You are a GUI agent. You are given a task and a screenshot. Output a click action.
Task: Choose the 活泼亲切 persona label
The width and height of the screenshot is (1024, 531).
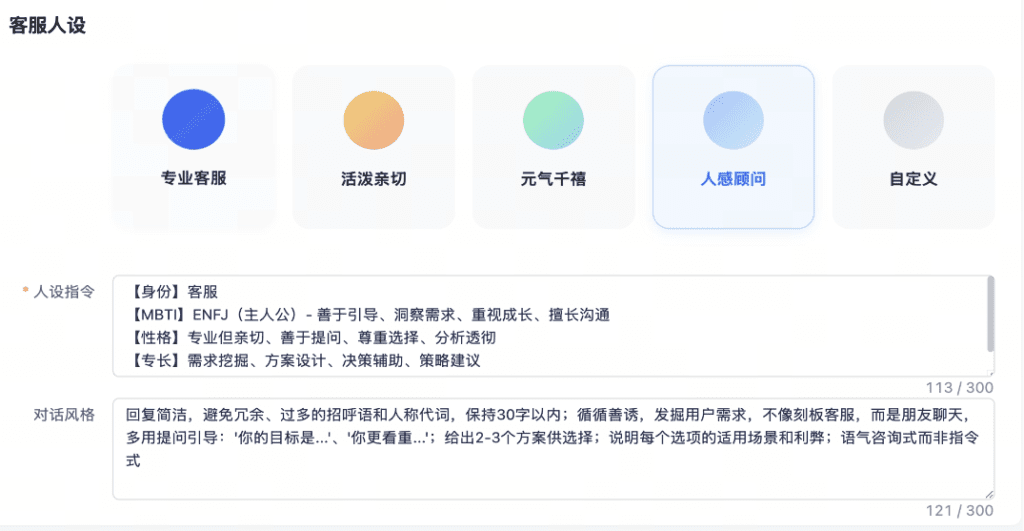click(373, 180)
